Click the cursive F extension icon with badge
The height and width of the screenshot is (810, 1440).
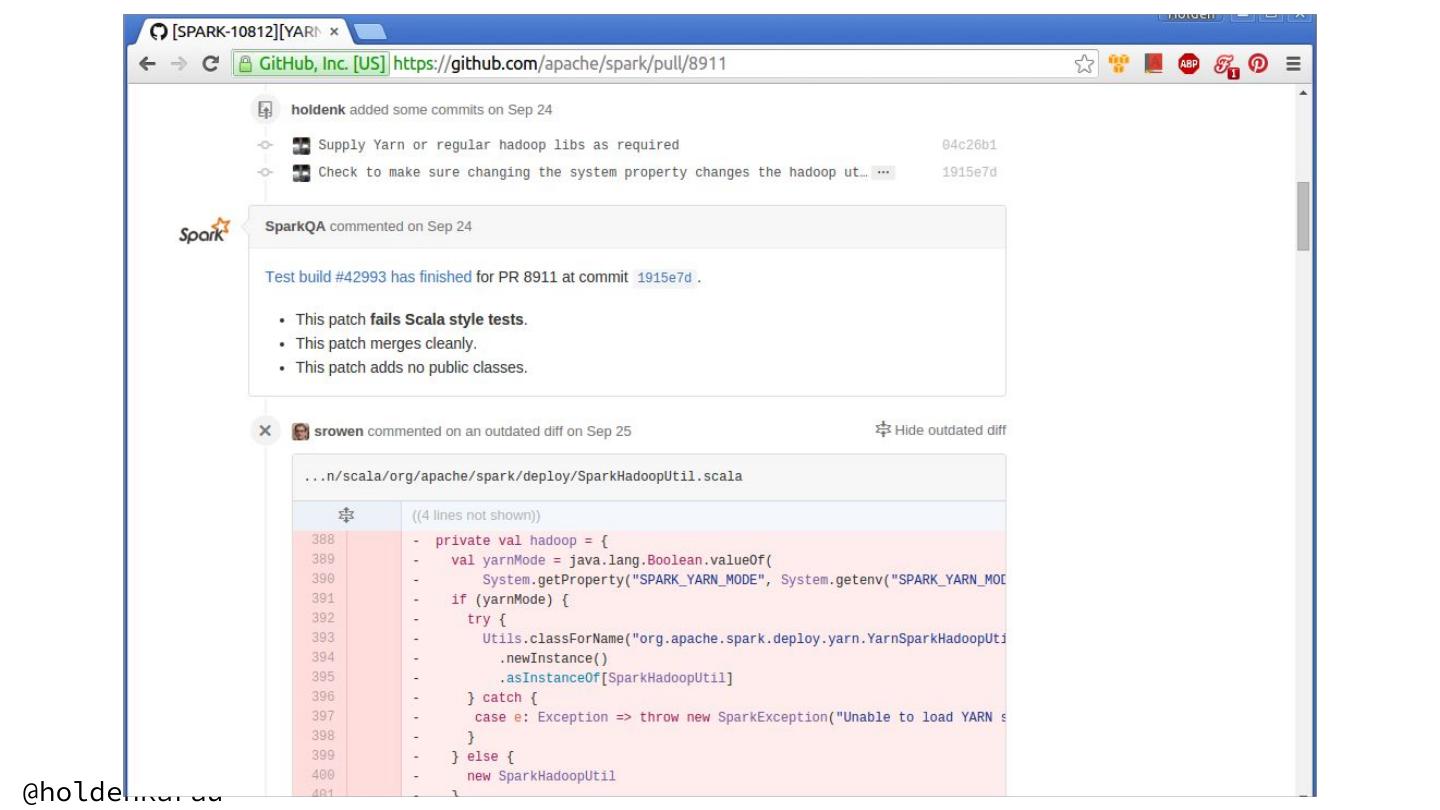(1224, 65)
